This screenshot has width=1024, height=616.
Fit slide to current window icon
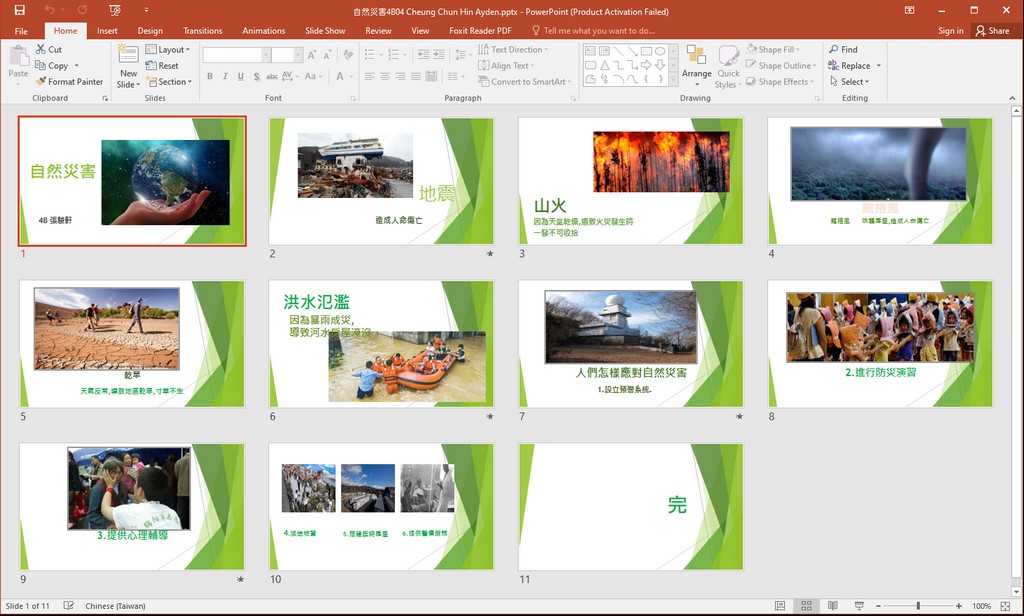1005,606
